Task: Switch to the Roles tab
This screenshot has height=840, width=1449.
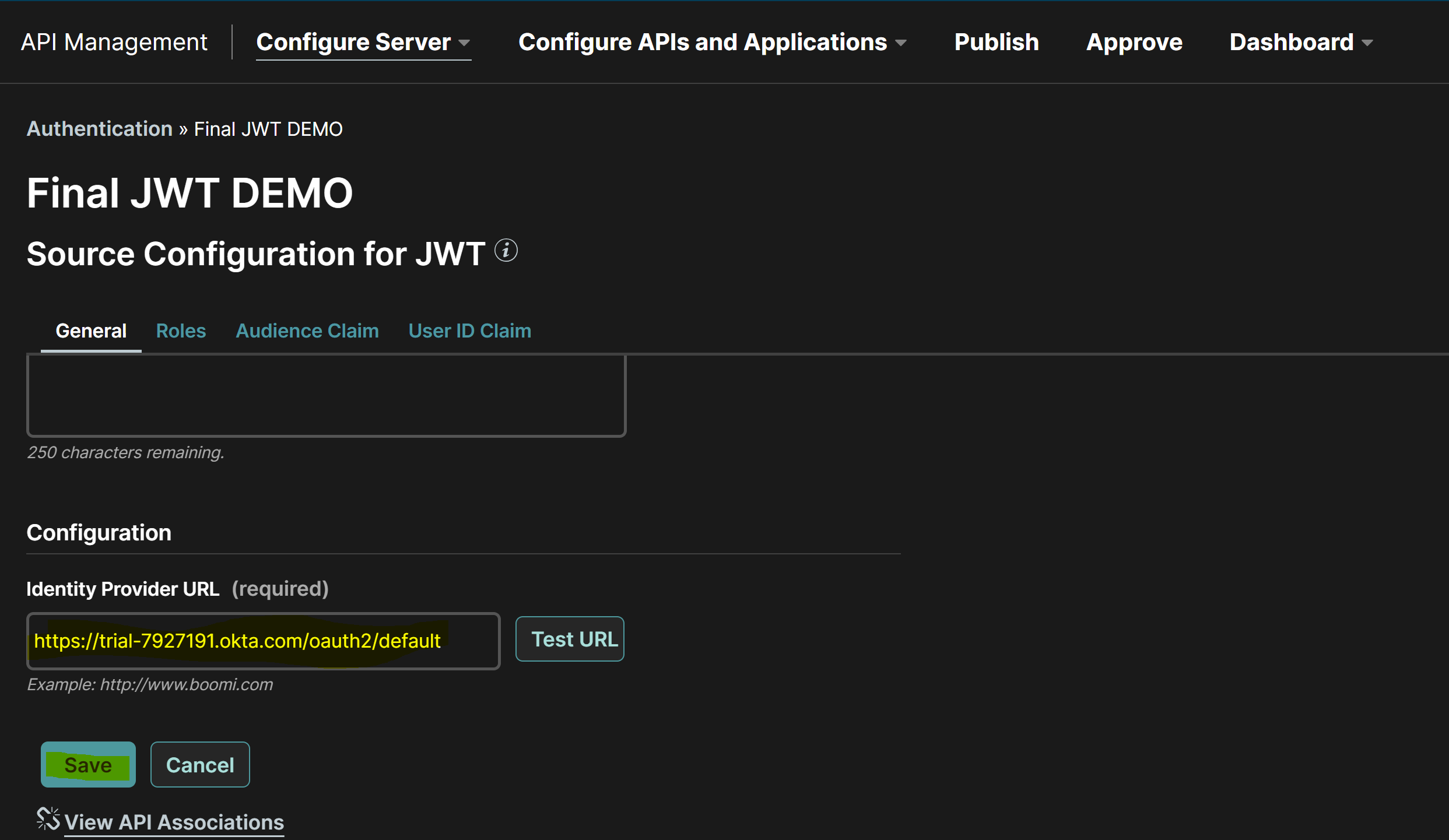Action: click(x=180, y=331)
